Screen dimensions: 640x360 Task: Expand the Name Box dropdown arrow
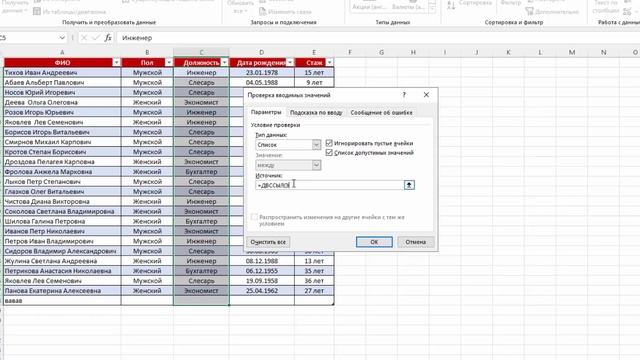pos(62,38)
